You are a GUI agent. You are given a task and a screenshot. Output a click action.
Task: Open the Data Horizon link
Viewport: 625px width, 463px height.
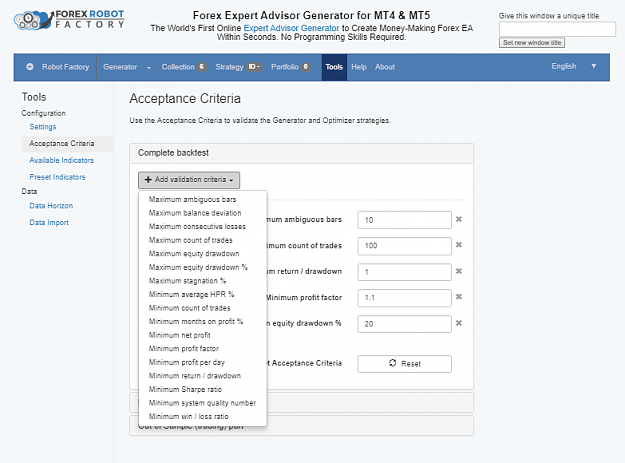click(51, 206)
